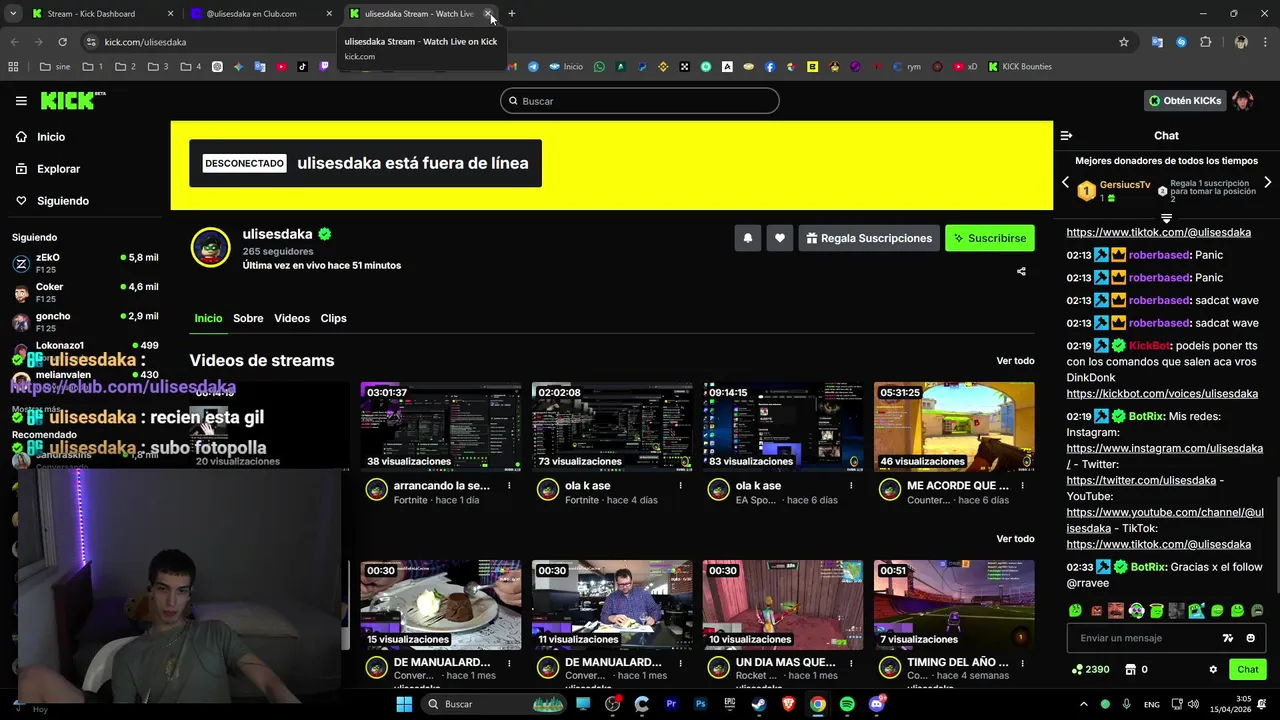Open goncho channel in Siguiendo list
The height and width of the screenshot is (720, 1280).
[85, 322]
